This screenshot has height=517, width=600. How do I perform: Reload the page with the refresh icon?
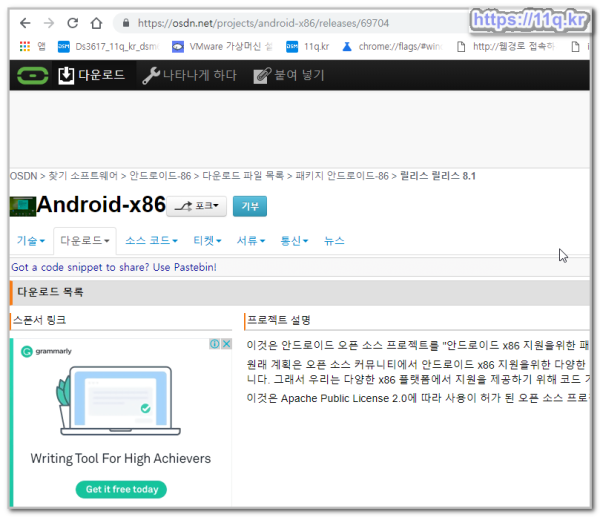[x=72, y=23]
